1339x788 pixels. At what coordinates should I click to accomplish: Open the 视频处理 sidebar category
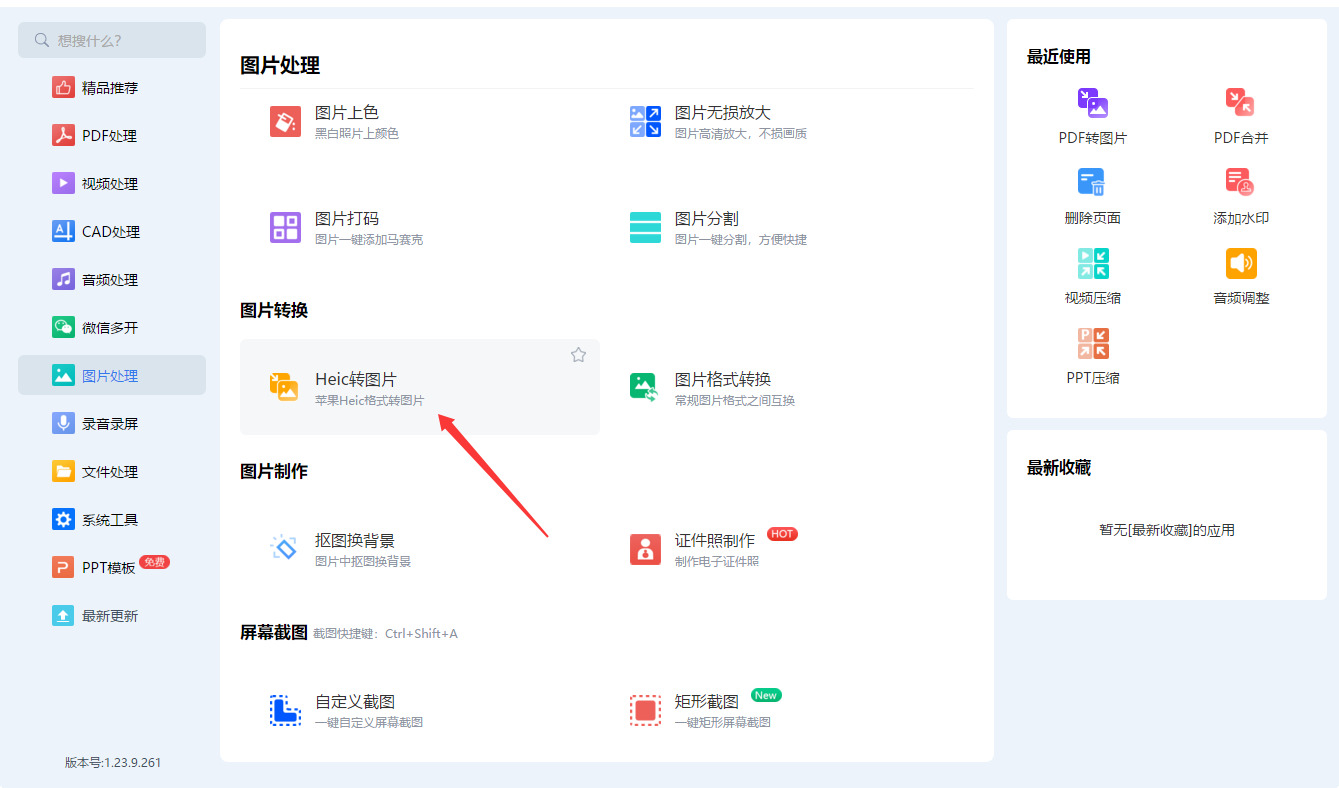tap(112, 184)
